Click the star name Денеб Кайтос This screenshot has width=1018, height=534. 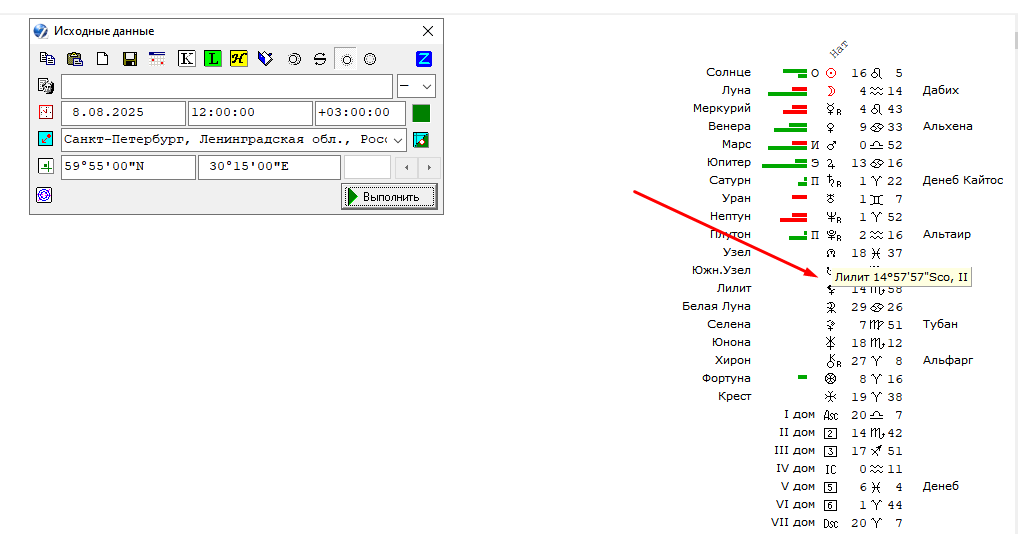coord(963,180)
